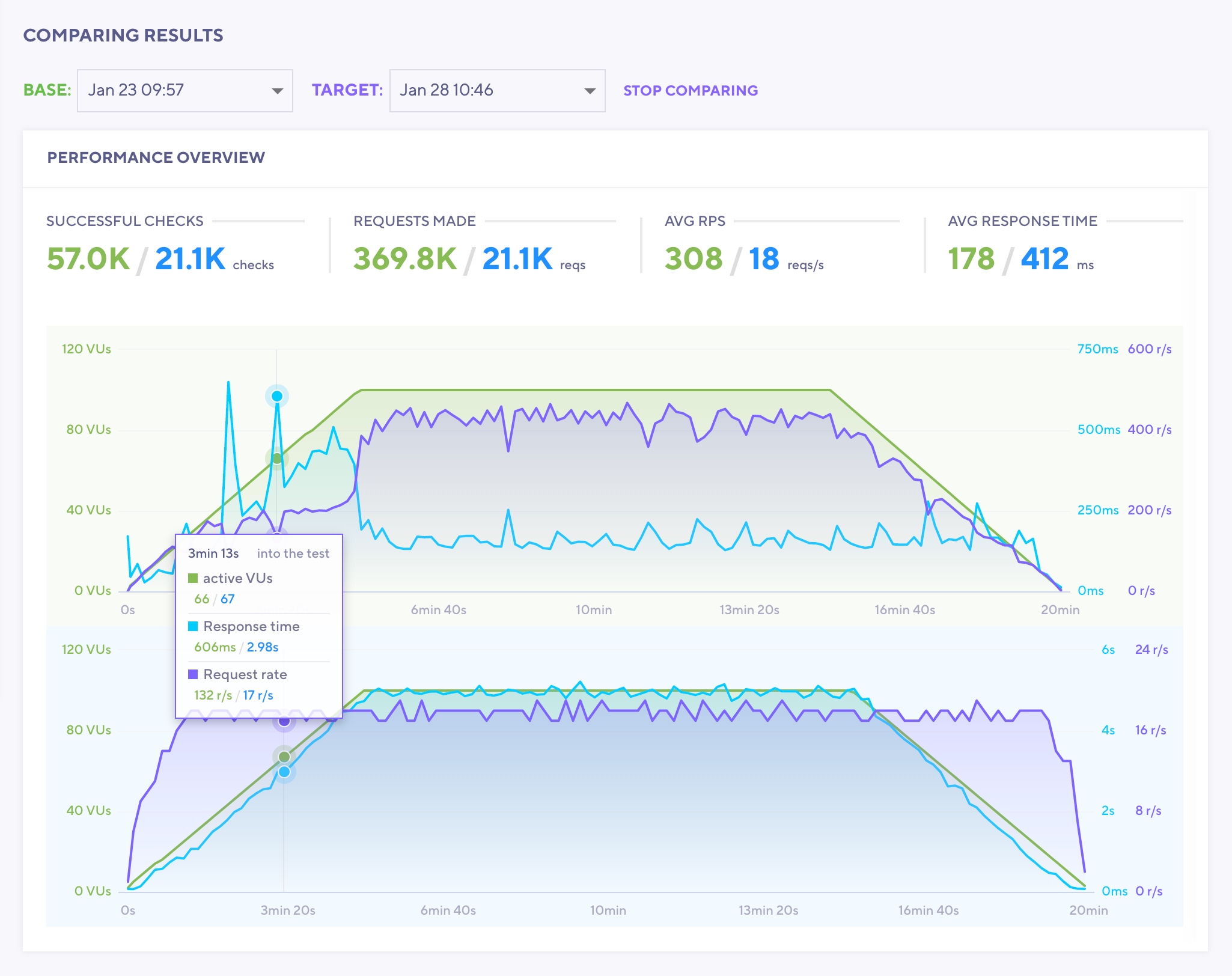
Task: Click the 10min label on top chart axis
Action: tap(593, 610)
